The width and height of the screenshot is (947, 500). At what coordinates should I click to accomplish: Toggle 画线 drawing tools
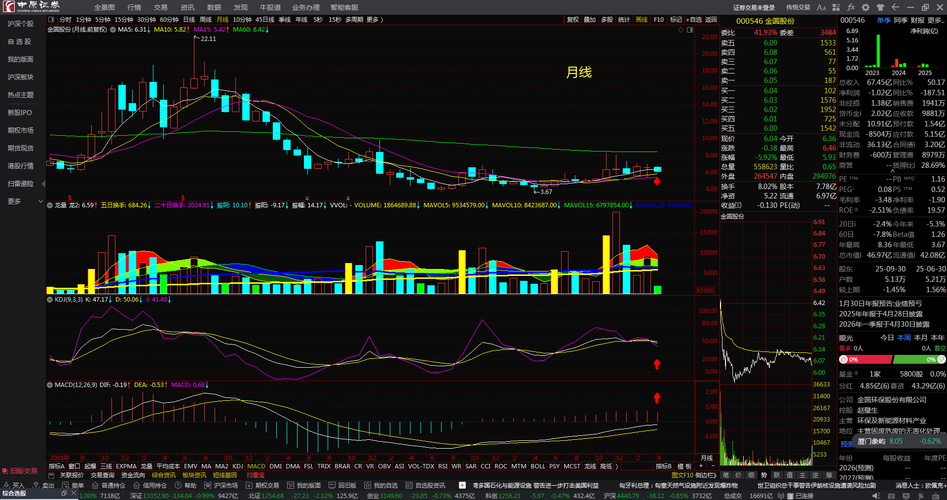click(641, 19)
